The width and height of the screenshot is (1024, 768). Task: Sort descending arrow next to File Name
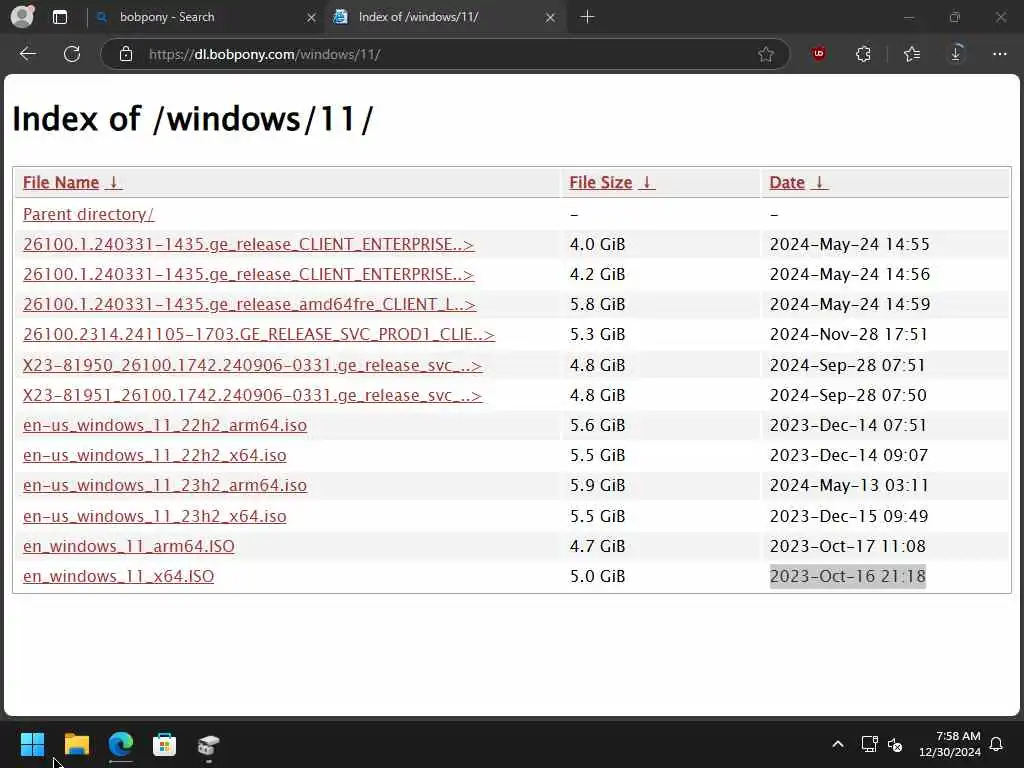pyautogui.click(x=114, y=182)
